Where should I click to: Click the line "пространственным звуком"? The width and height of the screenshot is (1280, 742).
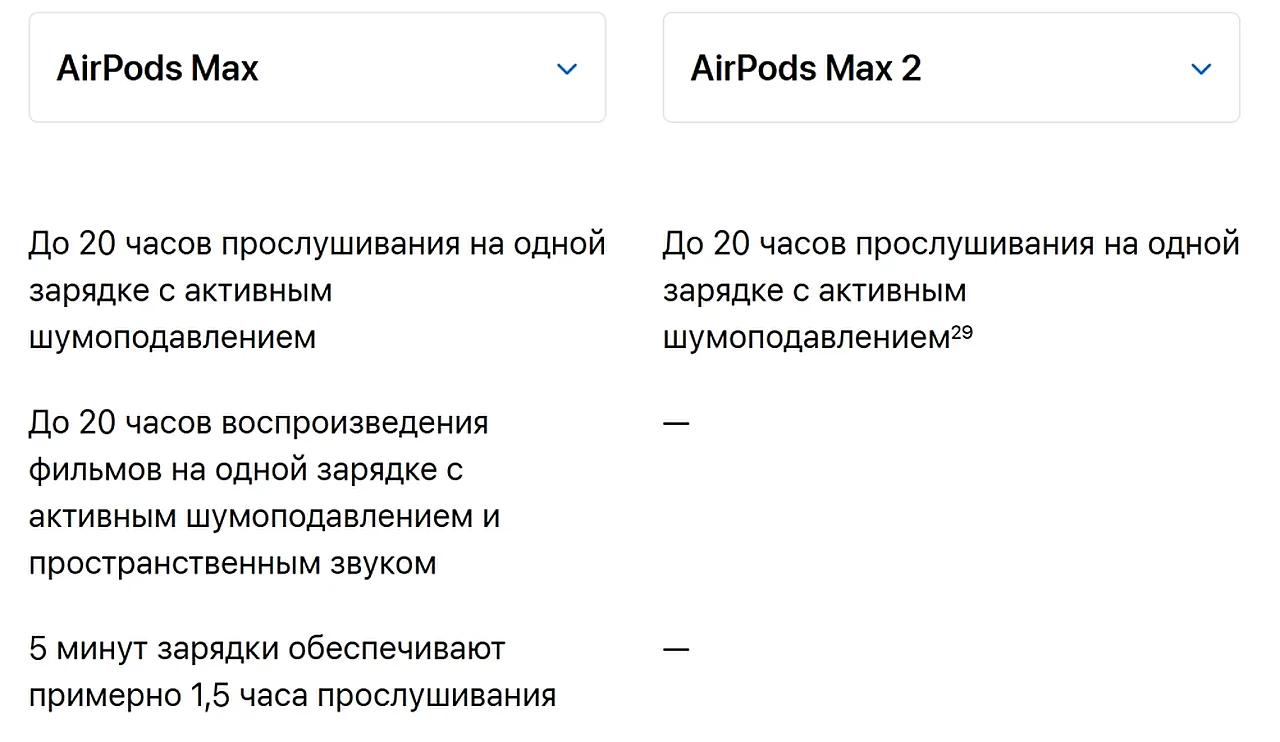[x=232, y=564]
